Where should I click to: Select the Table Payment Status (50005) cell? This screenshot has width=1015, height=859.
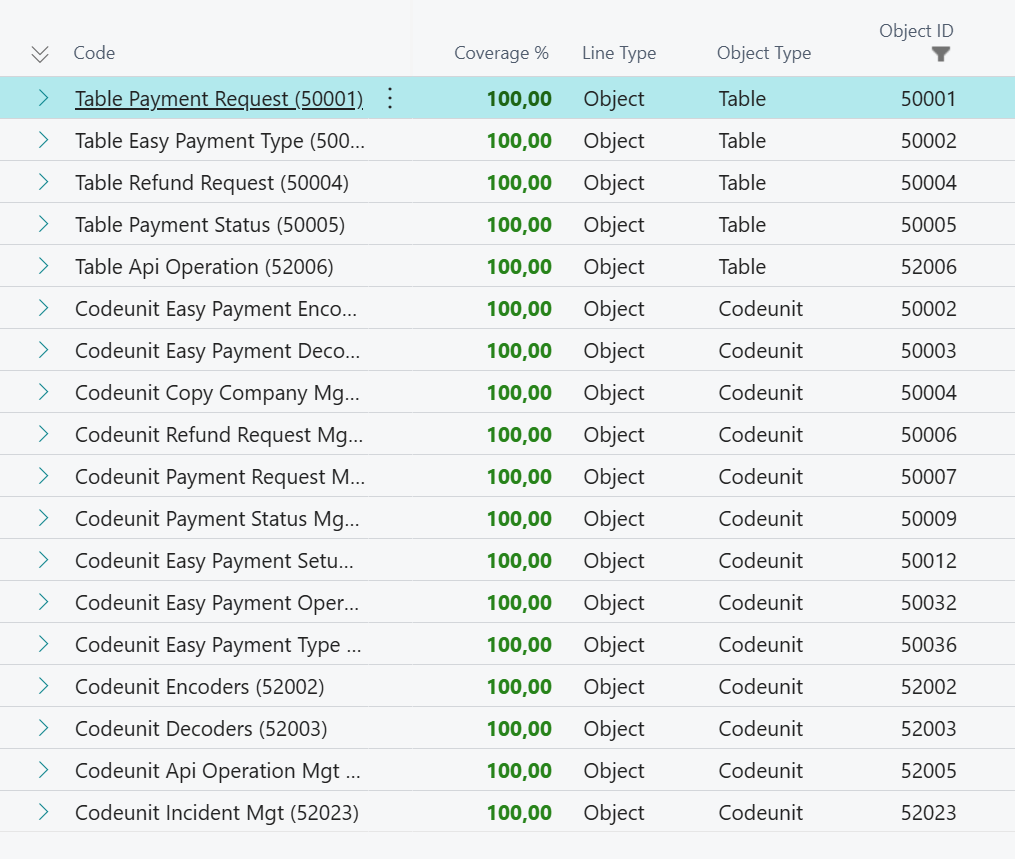coord(210,225)
